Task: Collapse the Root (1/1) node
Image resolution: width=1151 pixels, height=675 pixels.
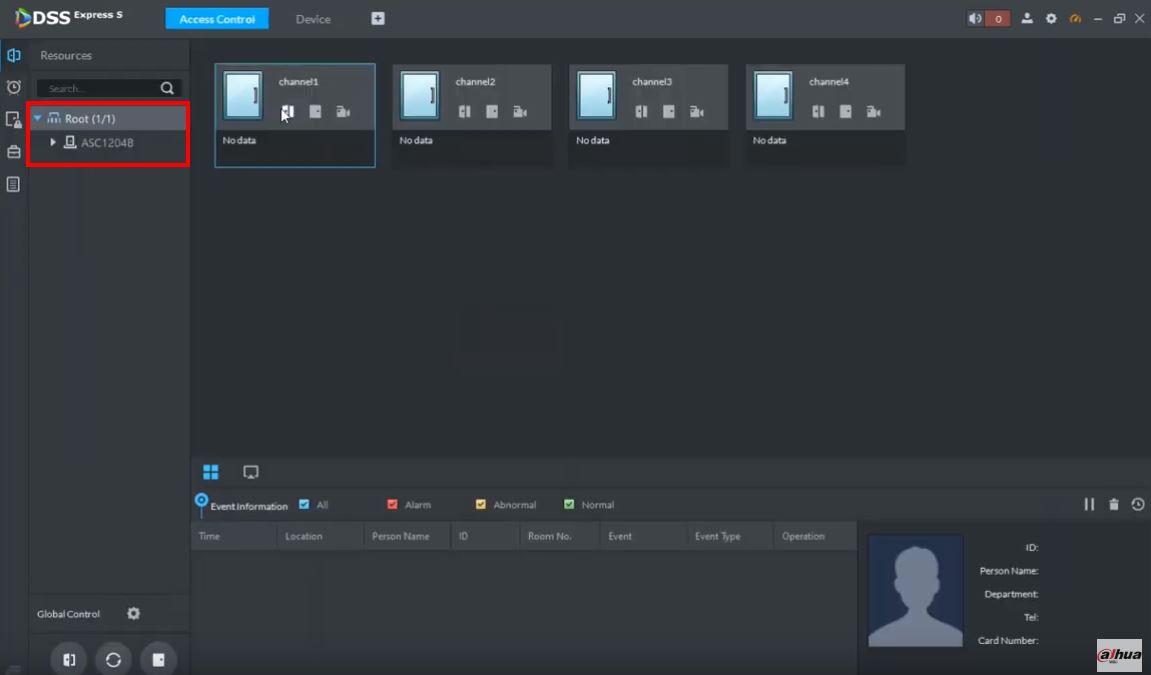Action: [x=37, y=118]
